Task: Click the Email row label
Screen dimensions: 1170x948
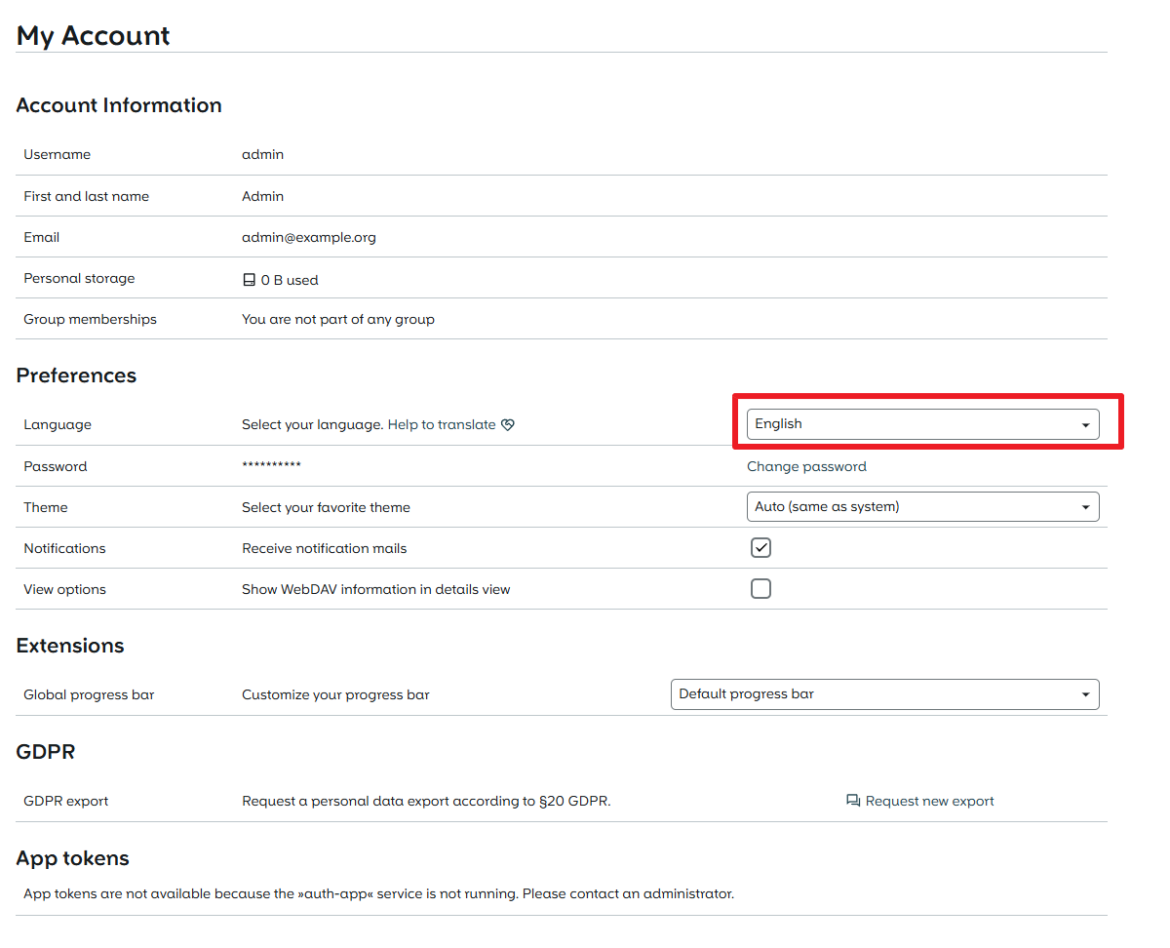Action: (x=41, y=237)
